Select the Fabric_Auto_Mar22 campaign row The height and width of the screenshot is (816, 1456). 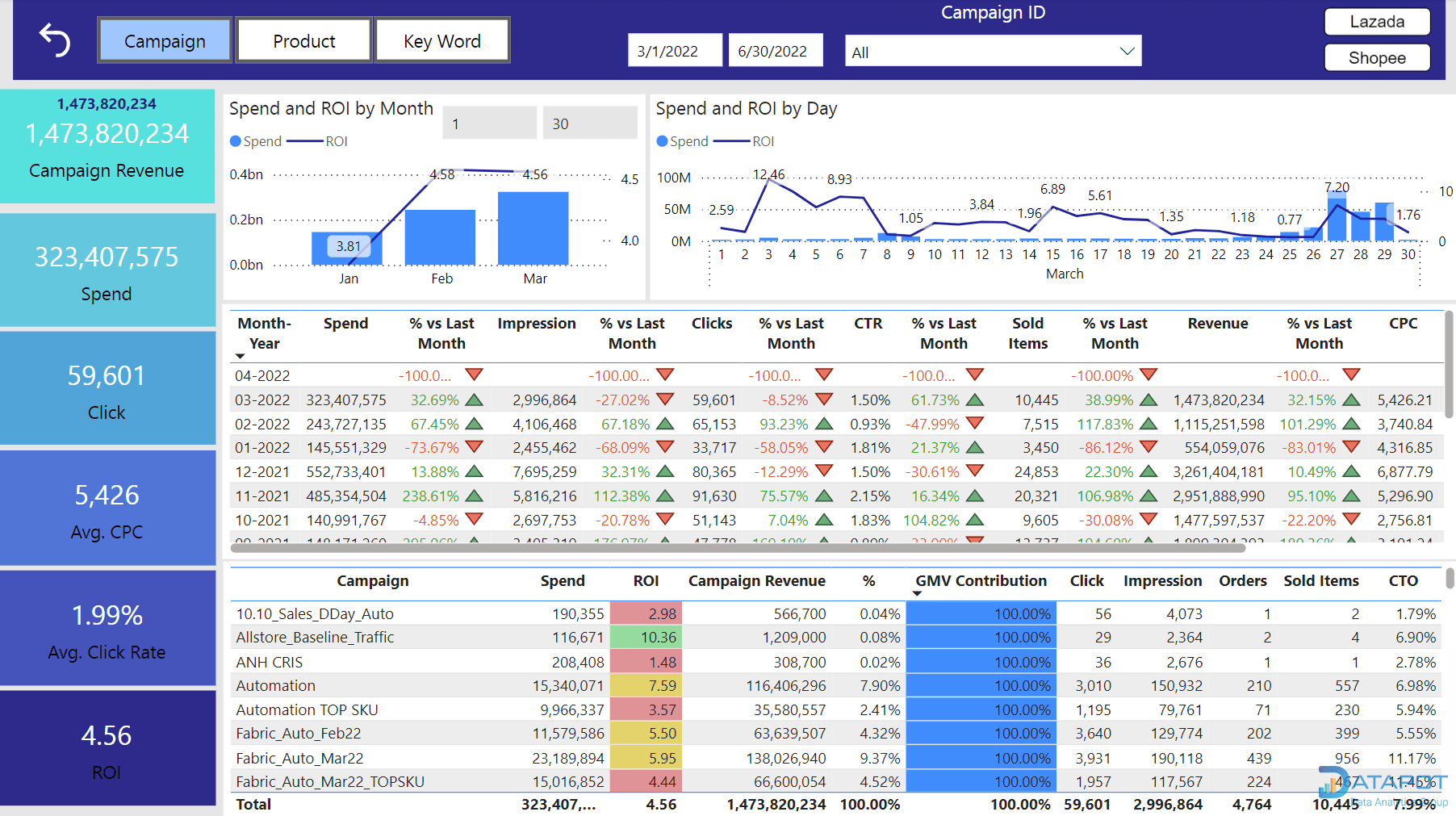click(836, 758)
